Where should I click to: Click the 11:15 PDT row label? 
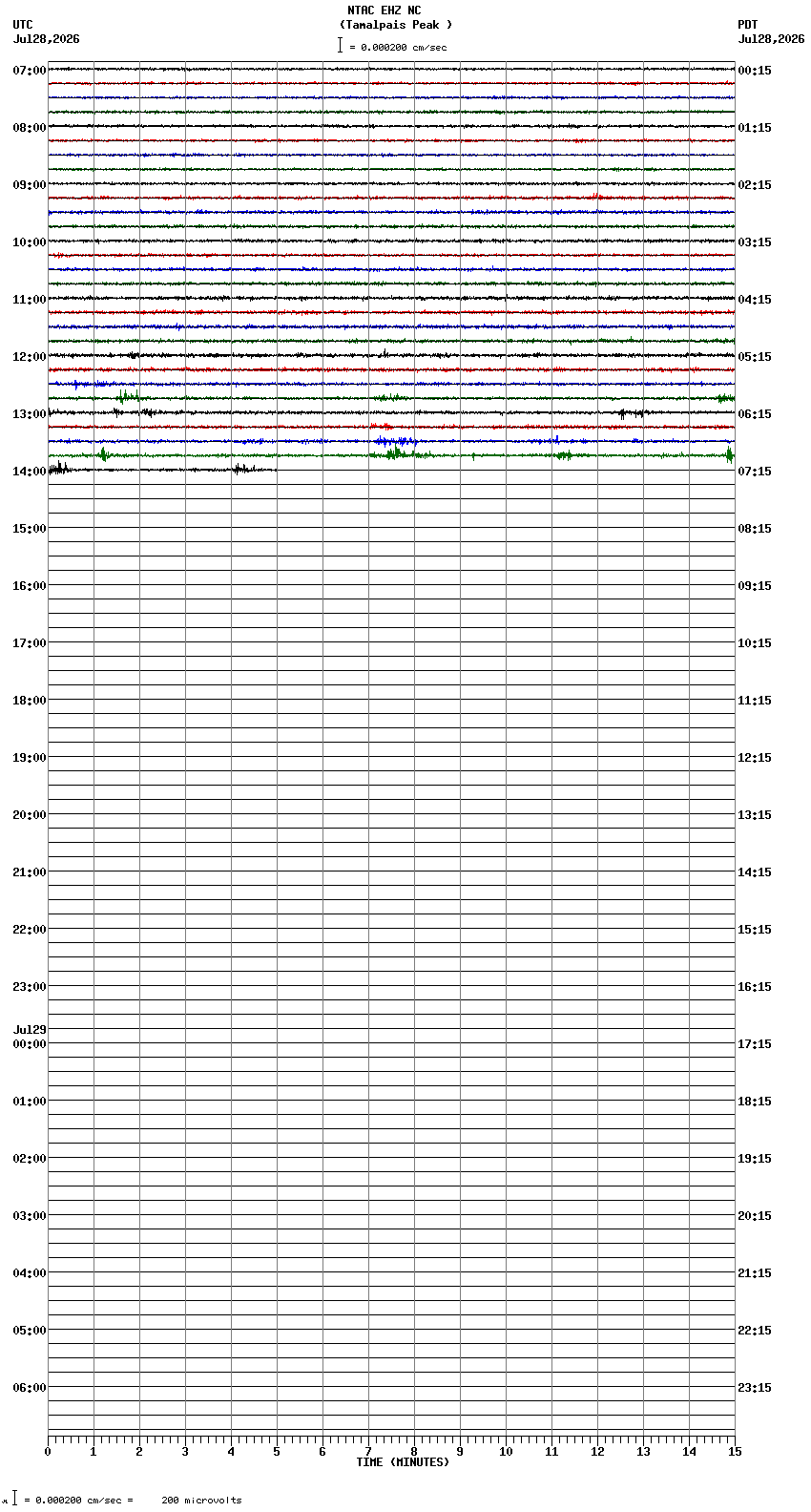tap(755, 701)
